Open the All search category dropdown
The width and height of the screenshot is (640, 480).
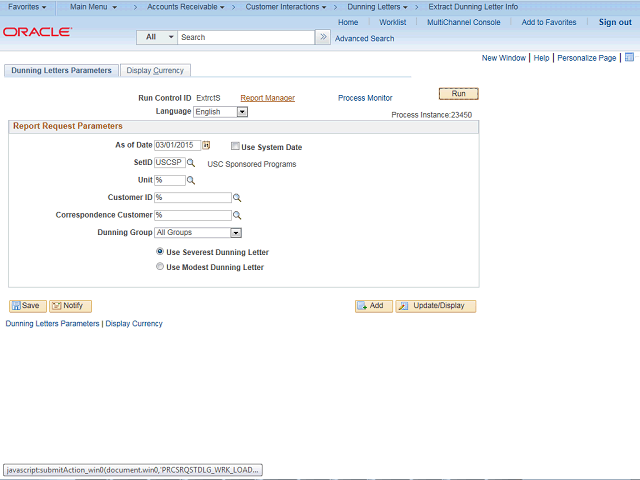[157, 37]
